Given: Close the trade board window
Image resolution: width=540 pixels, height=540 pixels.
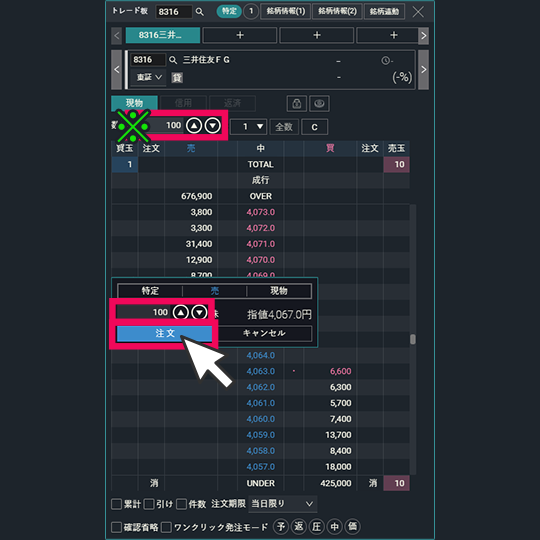Looking at the screenshot, I should pos(418,12).
